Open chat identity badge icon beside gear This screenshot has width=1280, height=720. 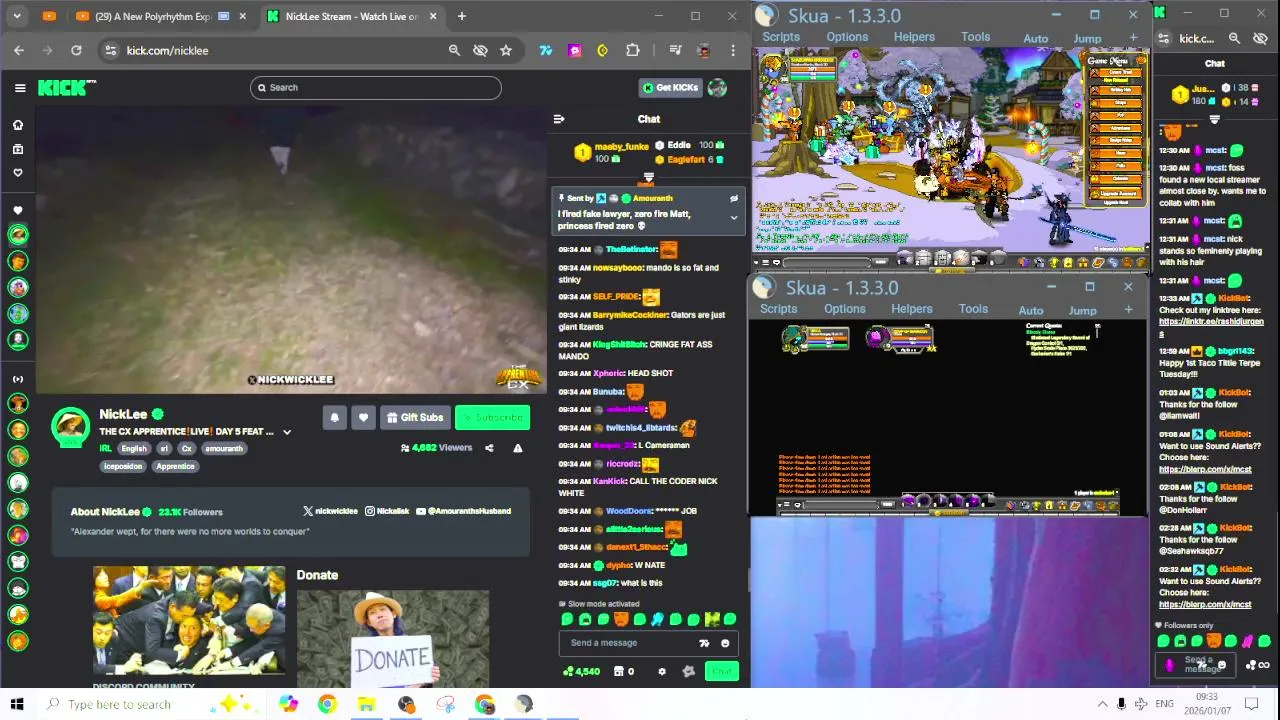pyautogui.click(x=688, y=671)
